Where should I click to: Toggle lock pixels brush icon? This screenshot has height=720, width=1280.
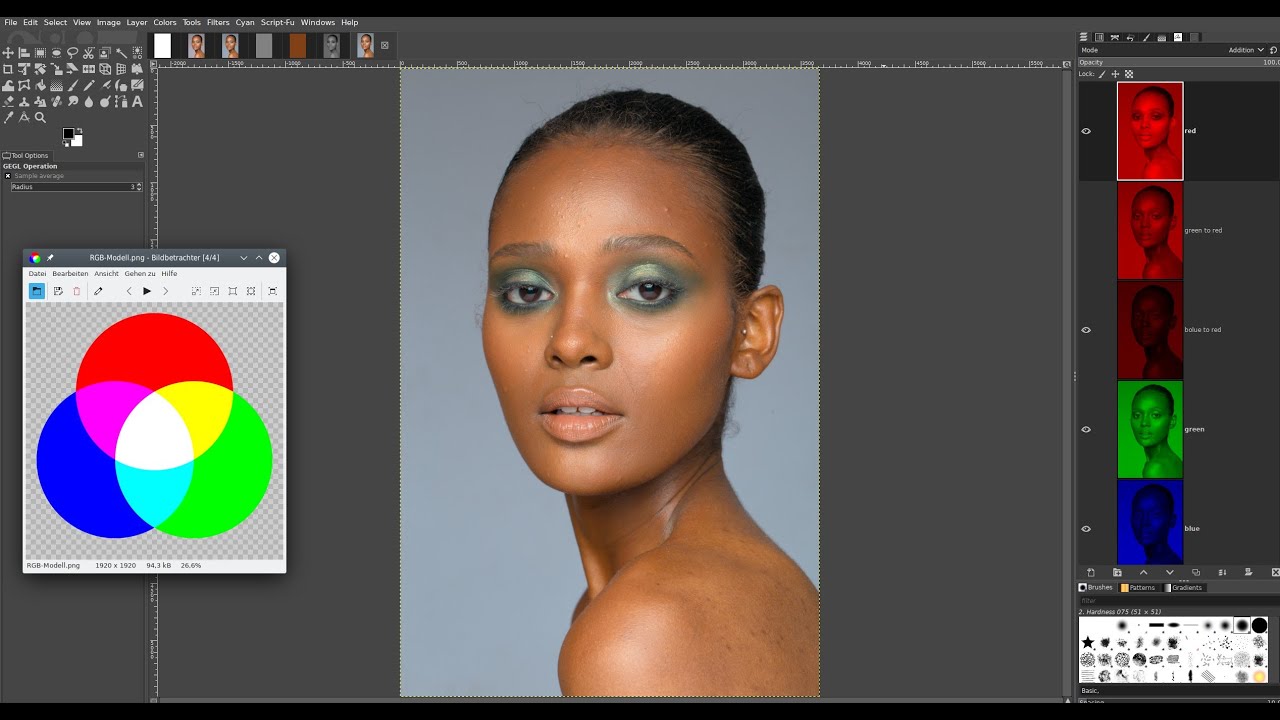click(1103, 74)
